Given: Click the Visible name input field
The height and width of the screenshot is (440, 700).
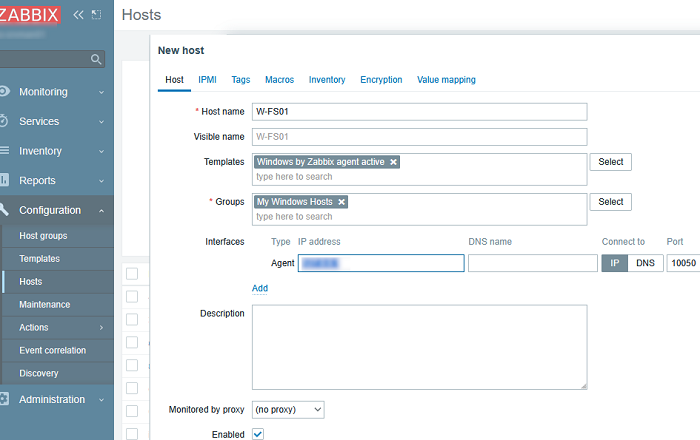Looking at the screenshot, I should click(420, 137).
